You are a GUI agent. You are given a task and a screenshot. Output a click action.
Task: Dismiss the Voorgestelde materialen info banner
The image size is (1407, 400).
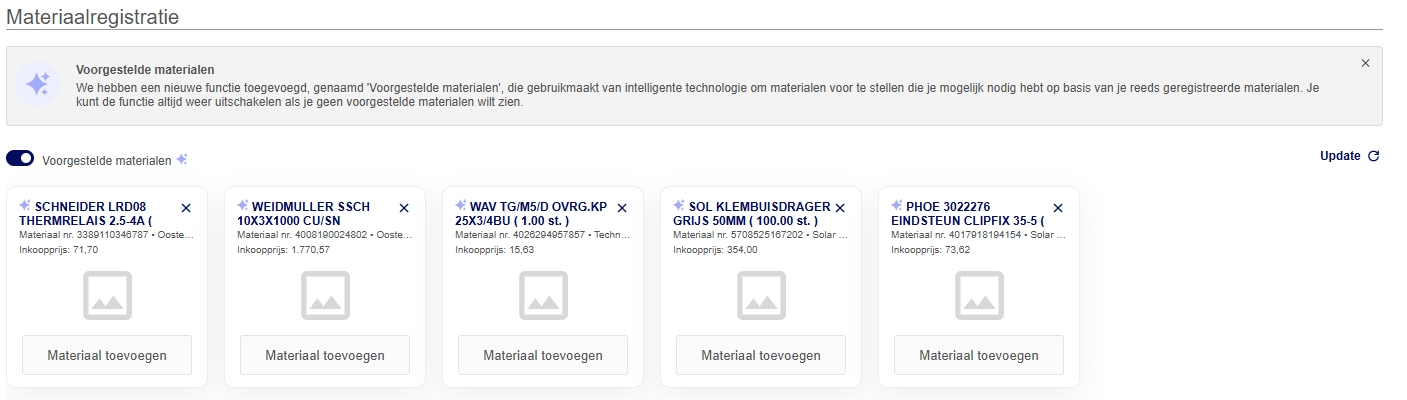(x=1365, y=63)
